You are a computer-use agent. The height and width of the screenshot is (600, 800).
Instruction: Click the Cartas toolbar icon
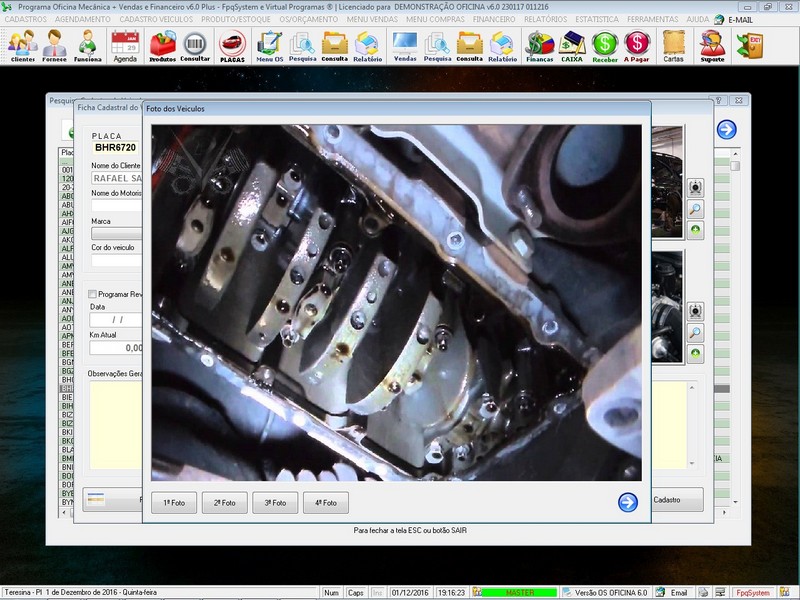point(673,45)
